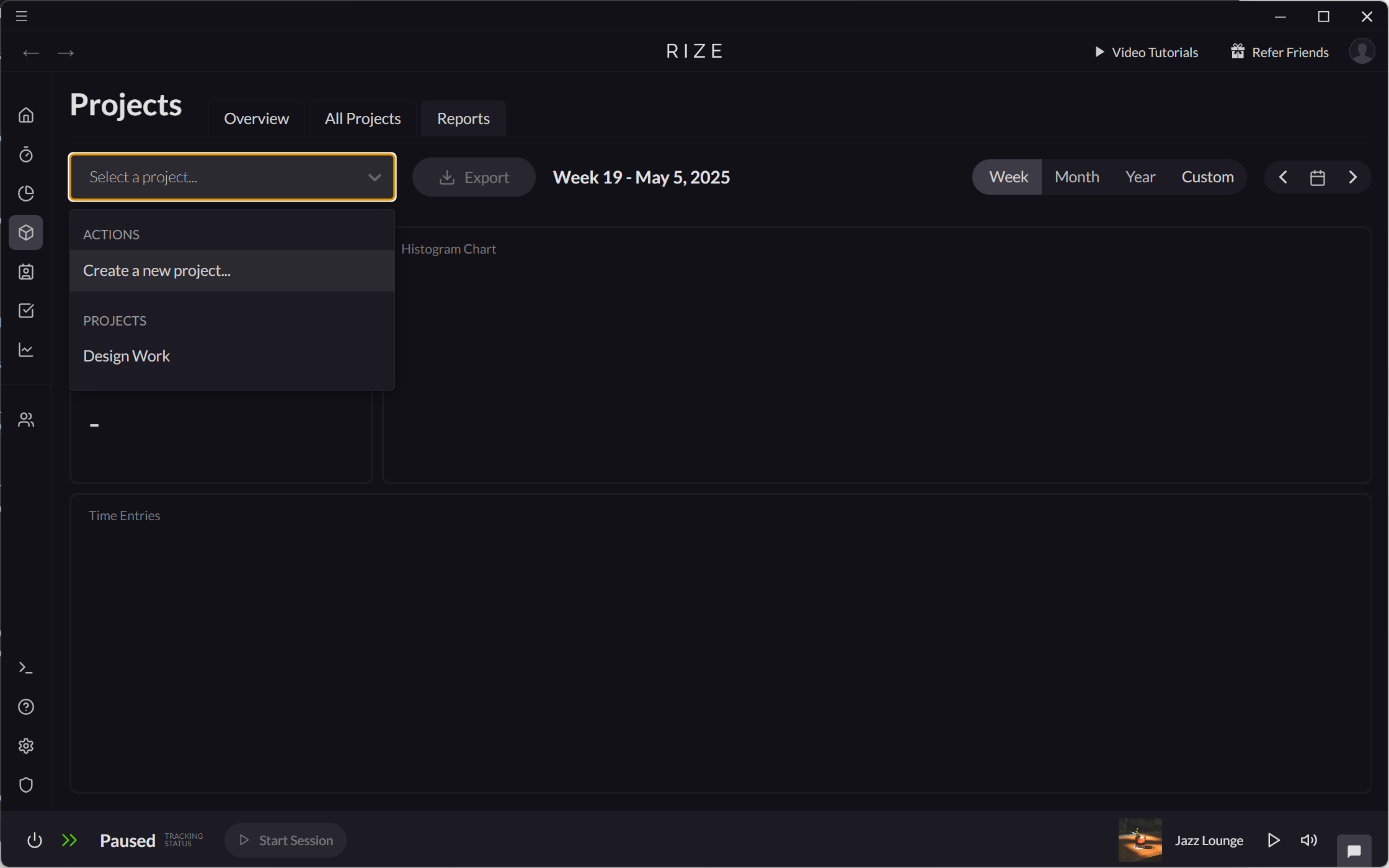Open the shield privacy icon at sidebar bottom
Viewport: 1389px width, 868px height.
pyautogui.click(x=26, y=785)
